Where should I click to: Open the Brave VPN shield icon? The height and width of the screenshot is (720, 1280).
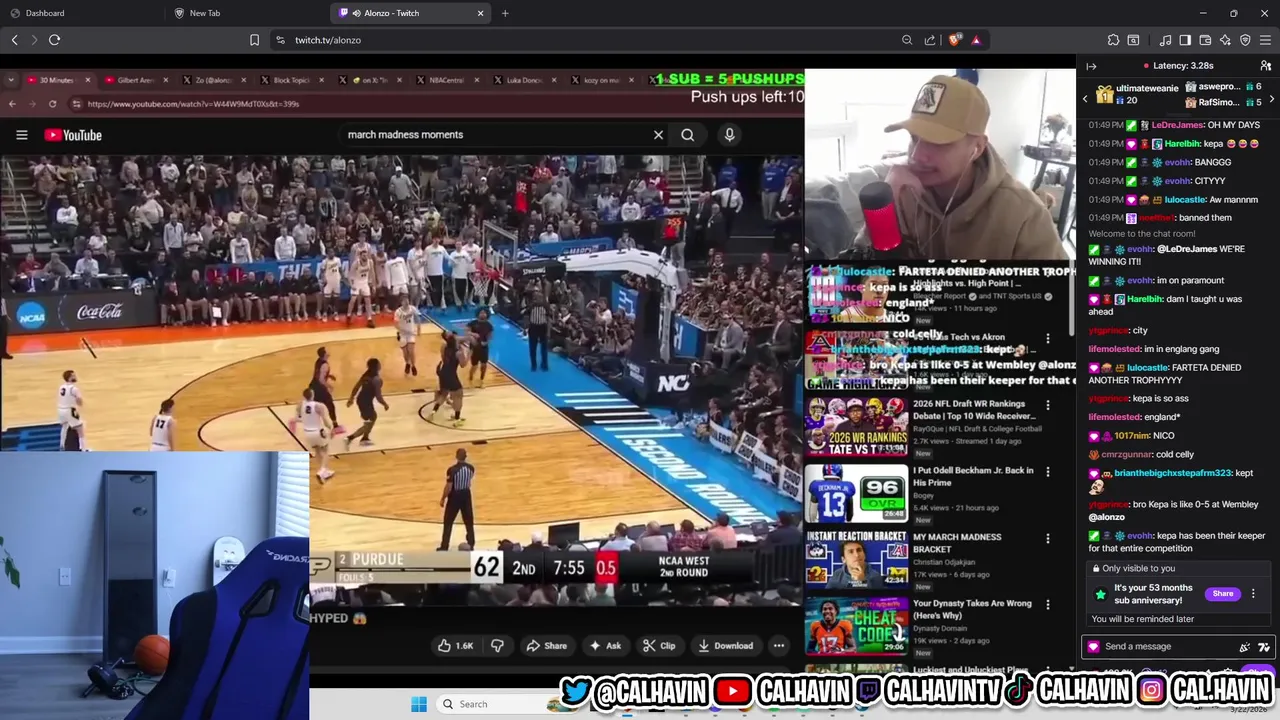tap(1245, 40)
